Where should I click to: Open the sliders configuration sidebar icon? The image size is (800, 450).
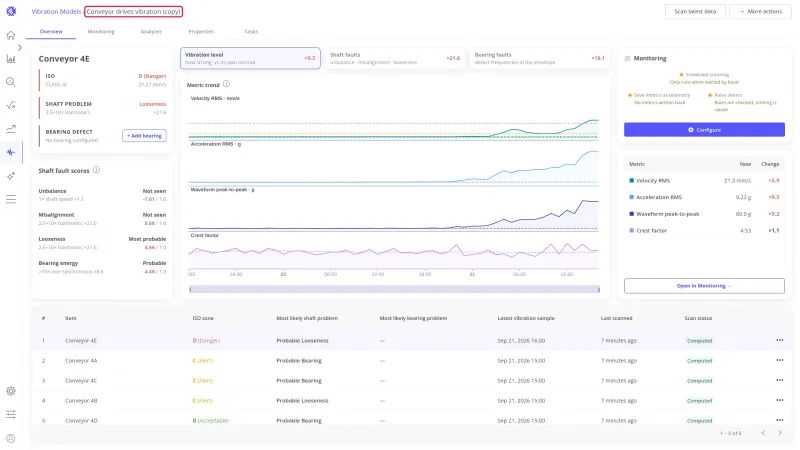[x=11, y=414]
